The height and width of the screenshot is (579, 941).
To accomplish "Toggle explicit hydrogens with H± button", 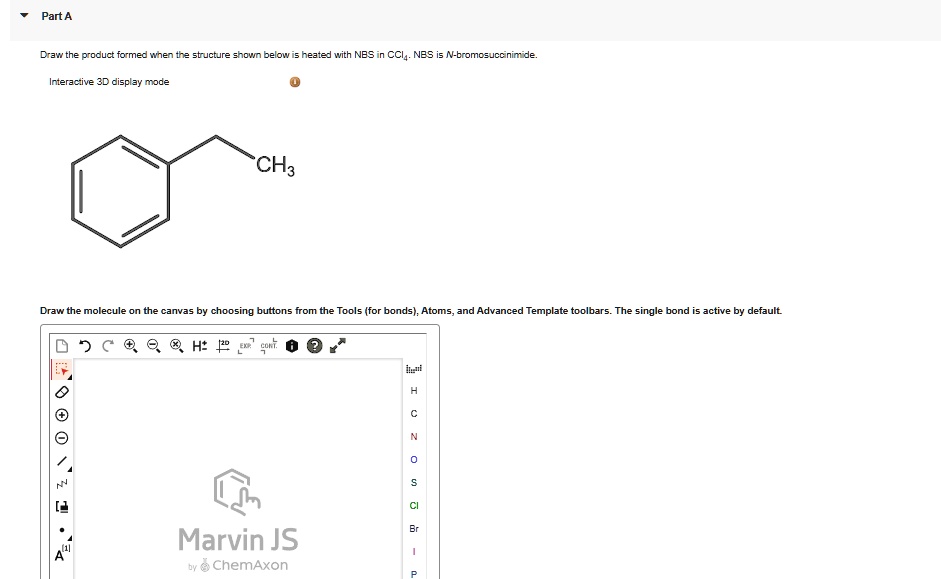I will [198, 344].
